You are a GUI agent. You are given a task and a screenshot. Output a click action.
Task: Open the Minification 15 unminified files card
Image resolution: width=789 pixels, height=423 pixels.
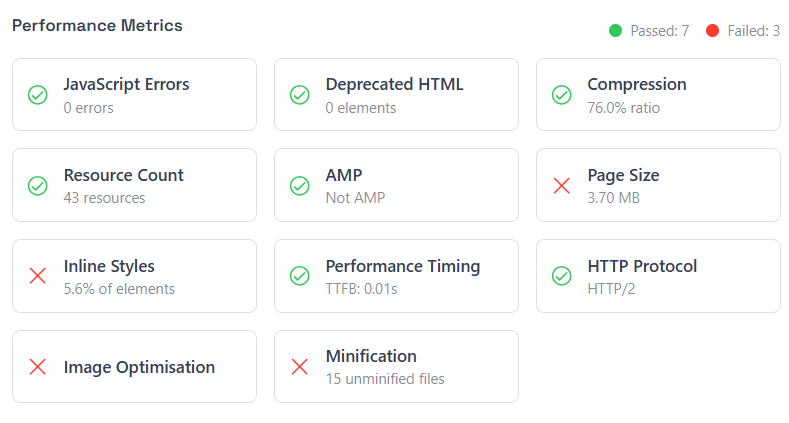397,367
